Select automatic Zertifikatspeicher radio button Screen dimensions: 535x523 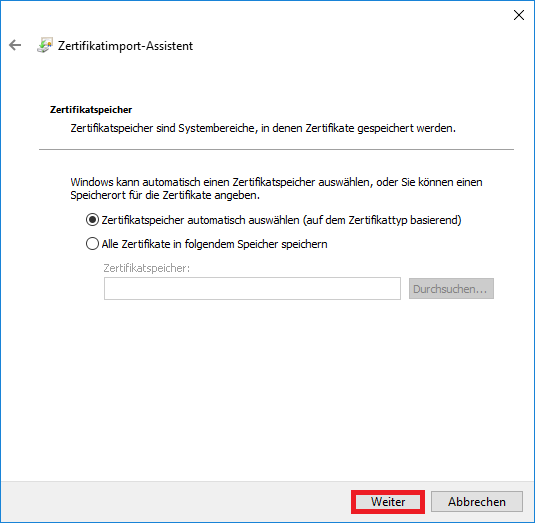[x=92, y=220]
